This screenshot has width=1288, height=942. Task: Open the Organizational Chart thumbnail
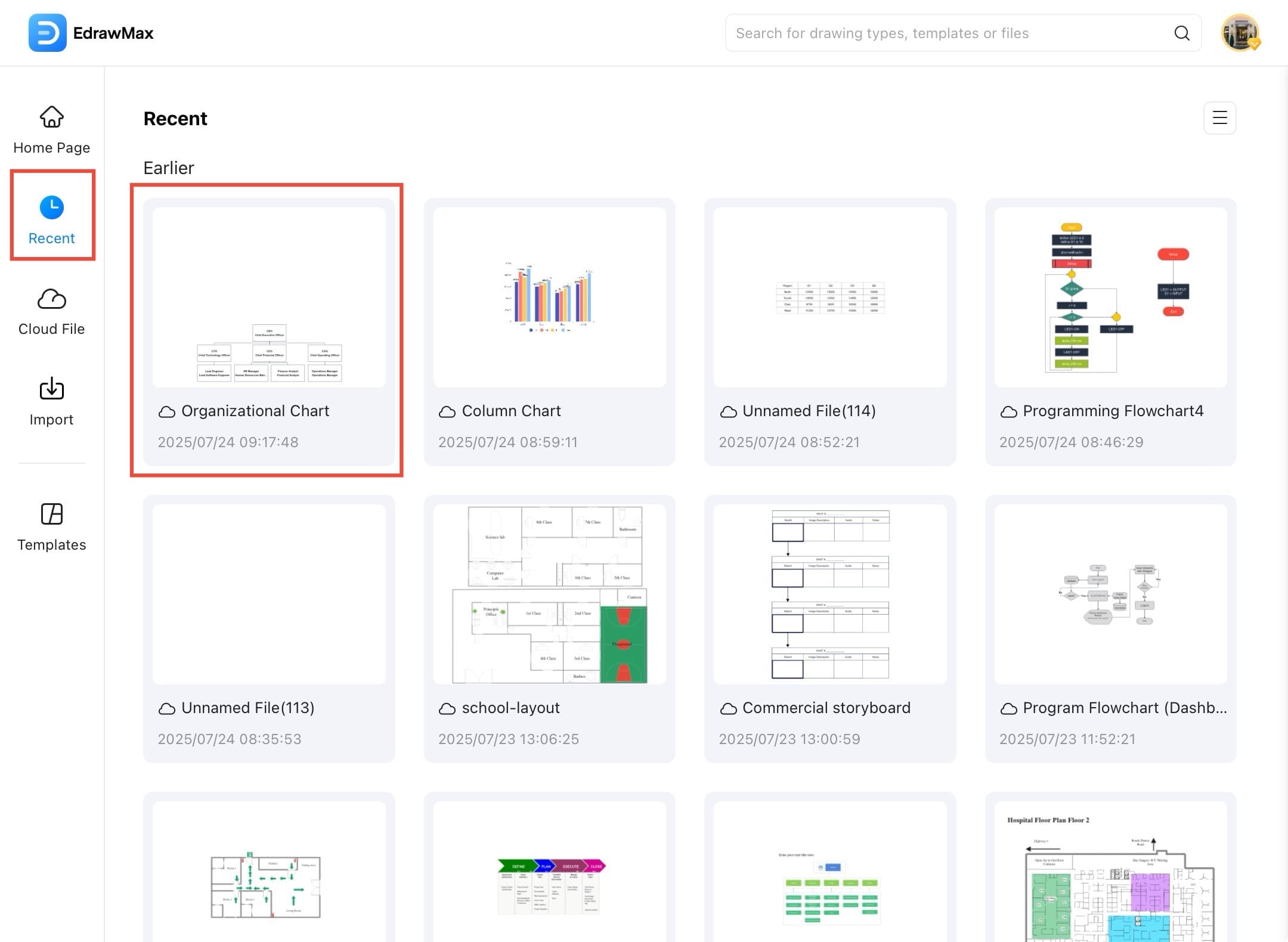point(269,297)
